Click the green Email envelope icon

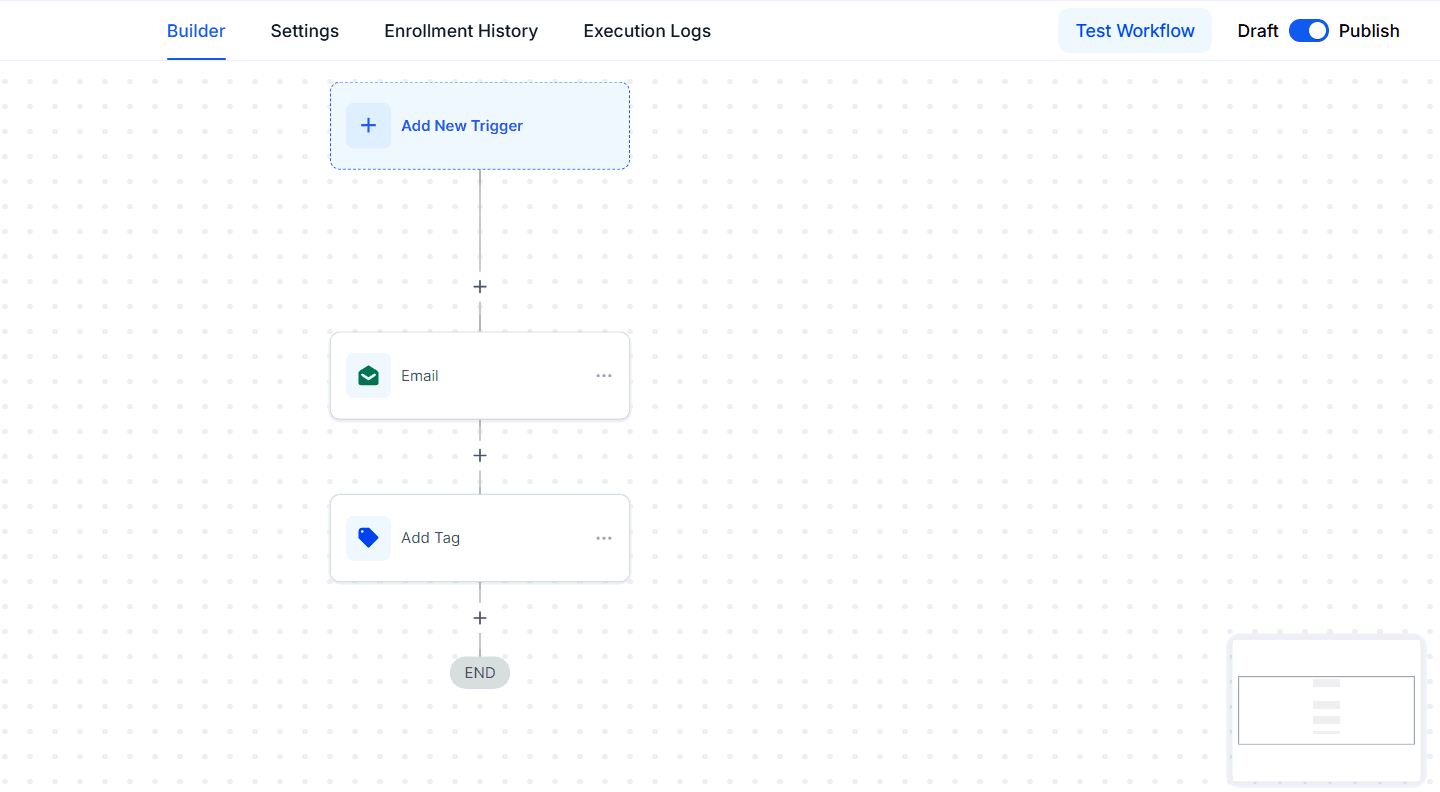[368, 376]
